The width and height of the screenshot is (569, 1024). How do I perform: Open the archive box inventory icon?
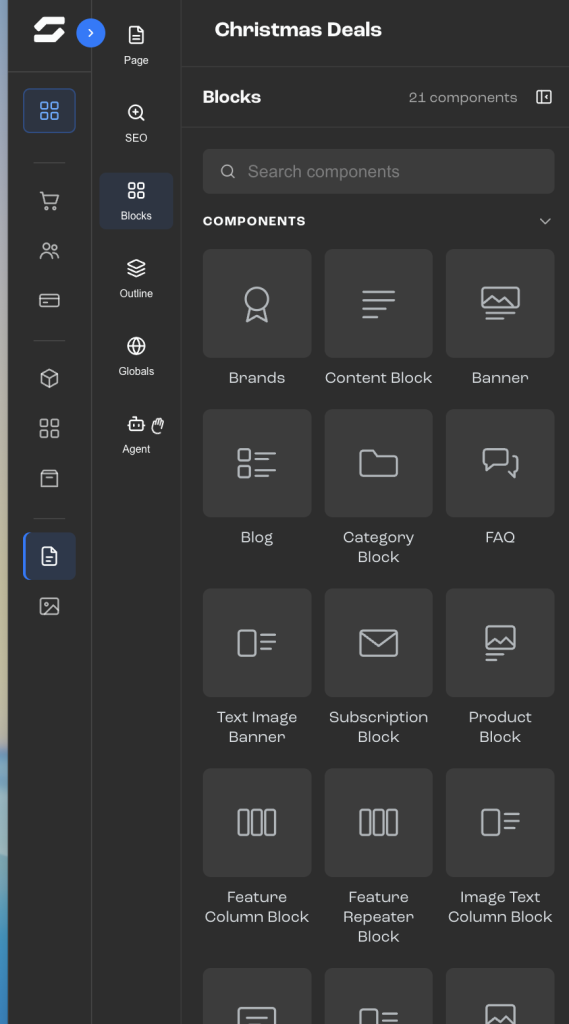(50, 479)
